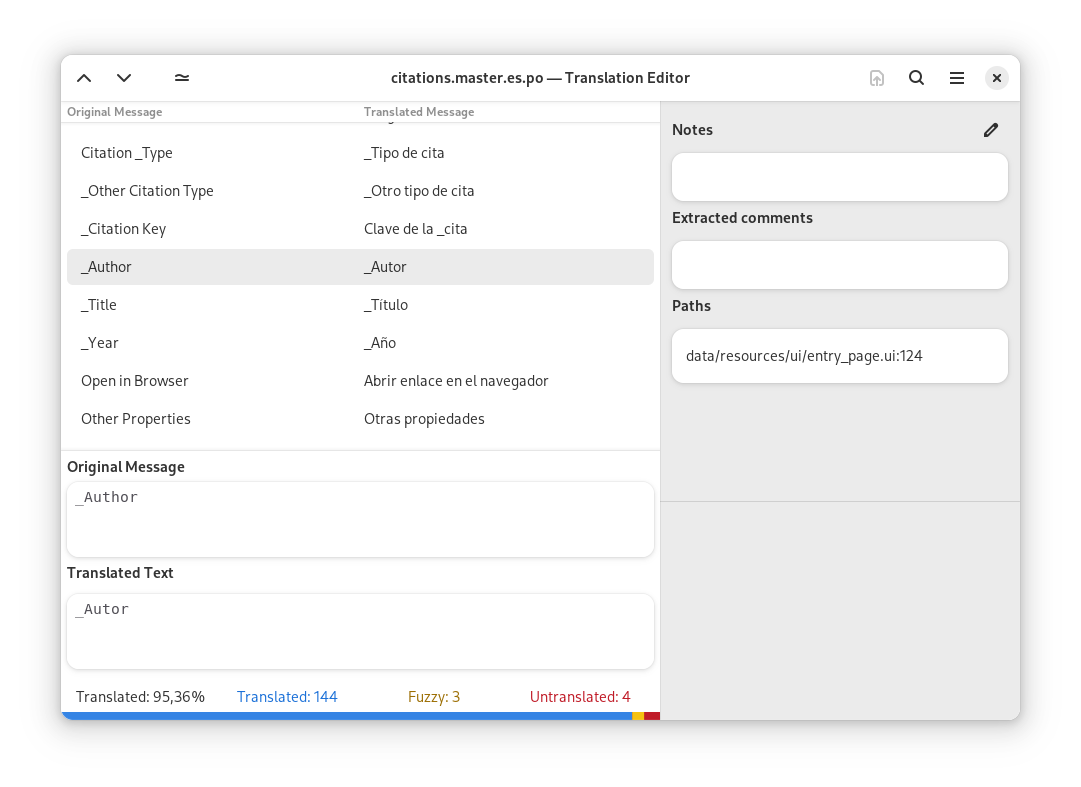This screenshot has height=787, width=1081.
Task: Select the Open in Browser row
Action: point(360,381)
